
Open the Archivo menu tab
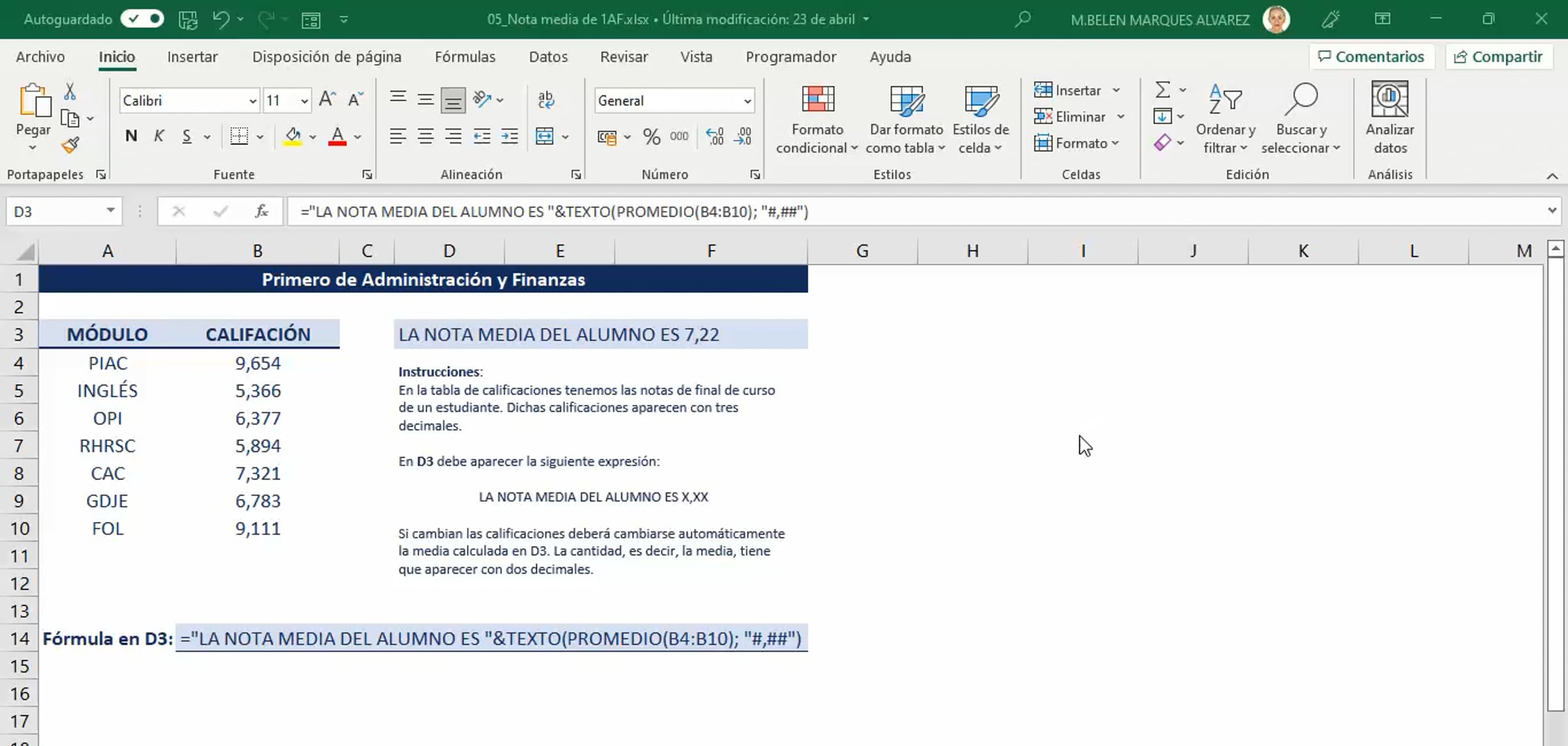40,57
